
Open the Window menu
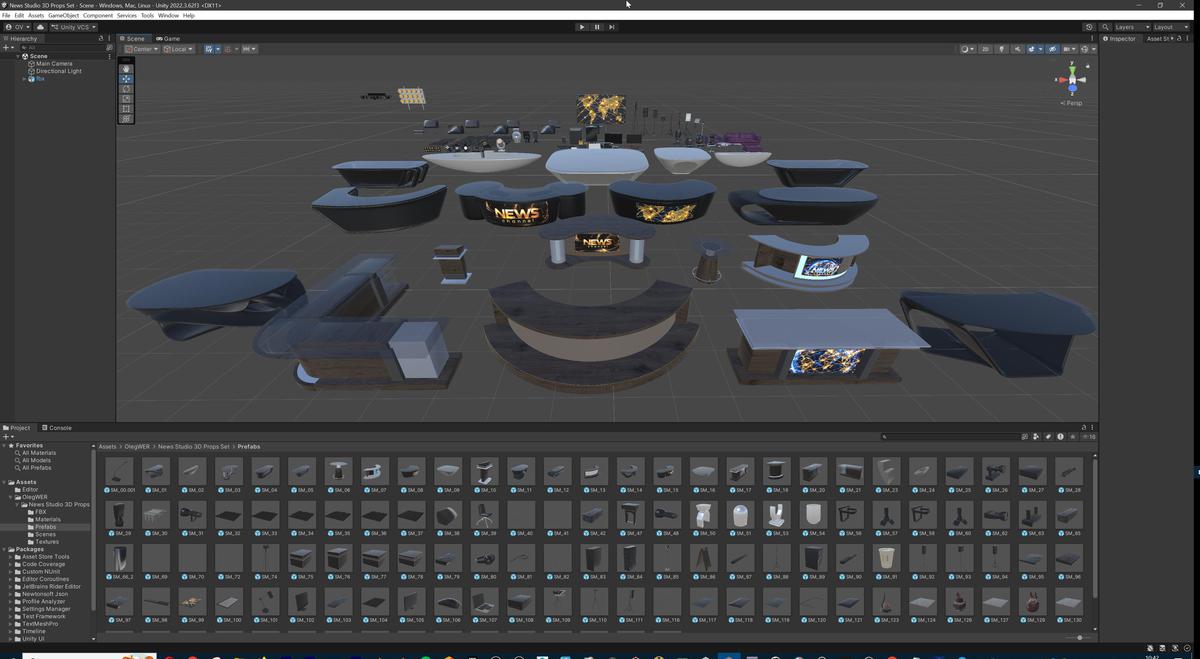point(168,16)
